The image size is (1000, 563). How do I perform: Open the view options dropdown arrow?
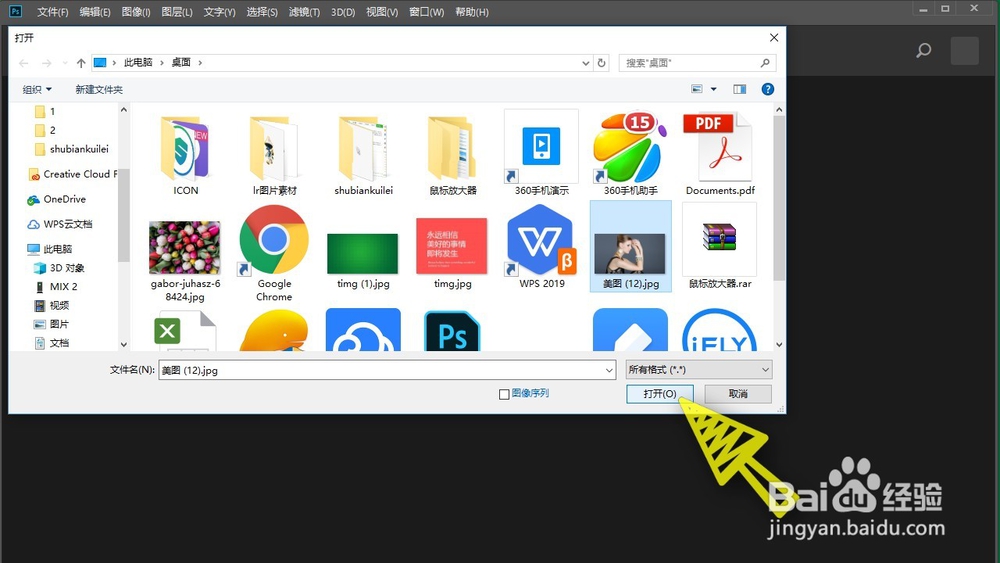point(714,89)
